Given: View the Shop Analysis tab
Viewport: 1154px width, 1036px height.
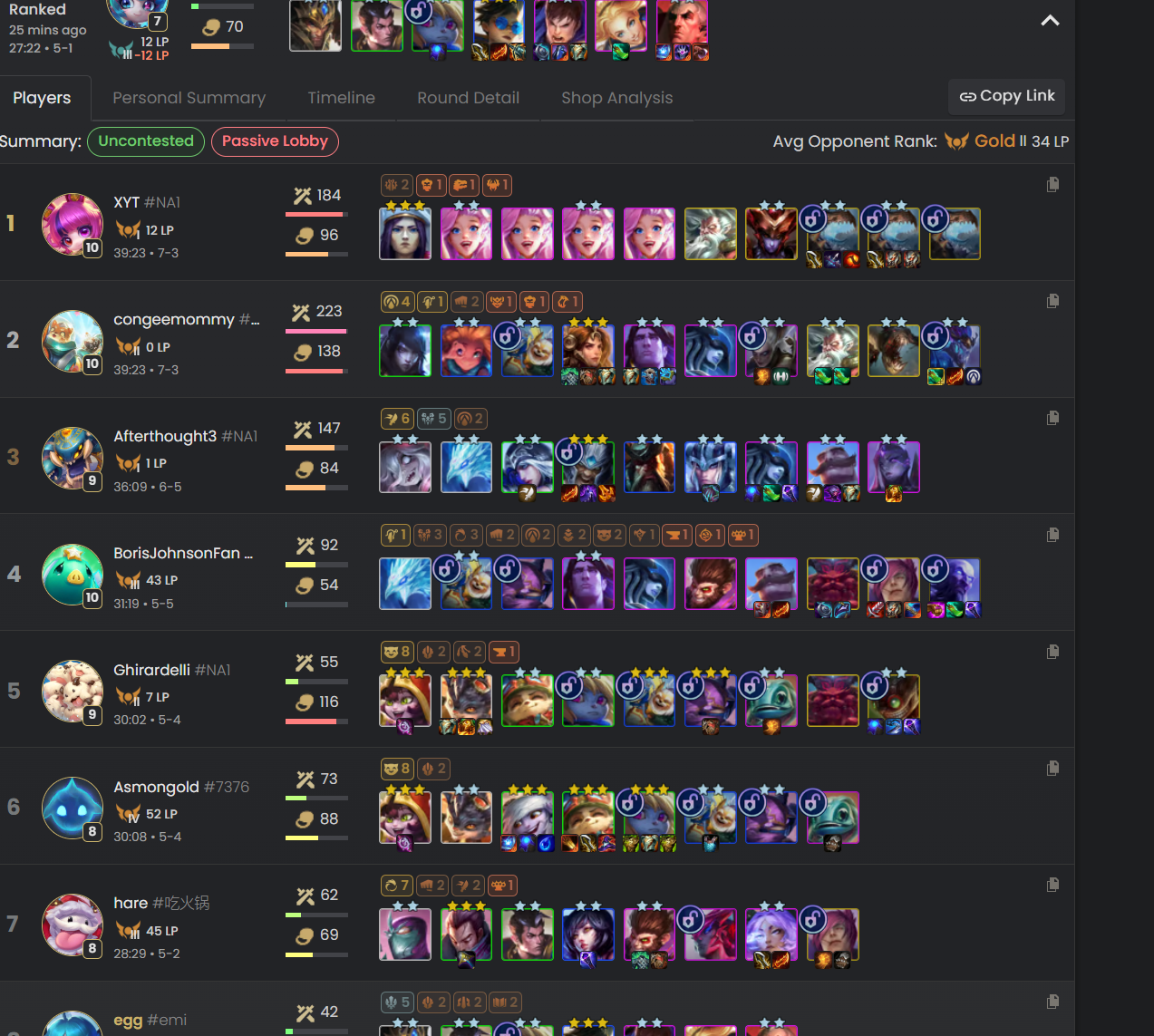Looking at the screenshot, I should (x=616, y=98).
